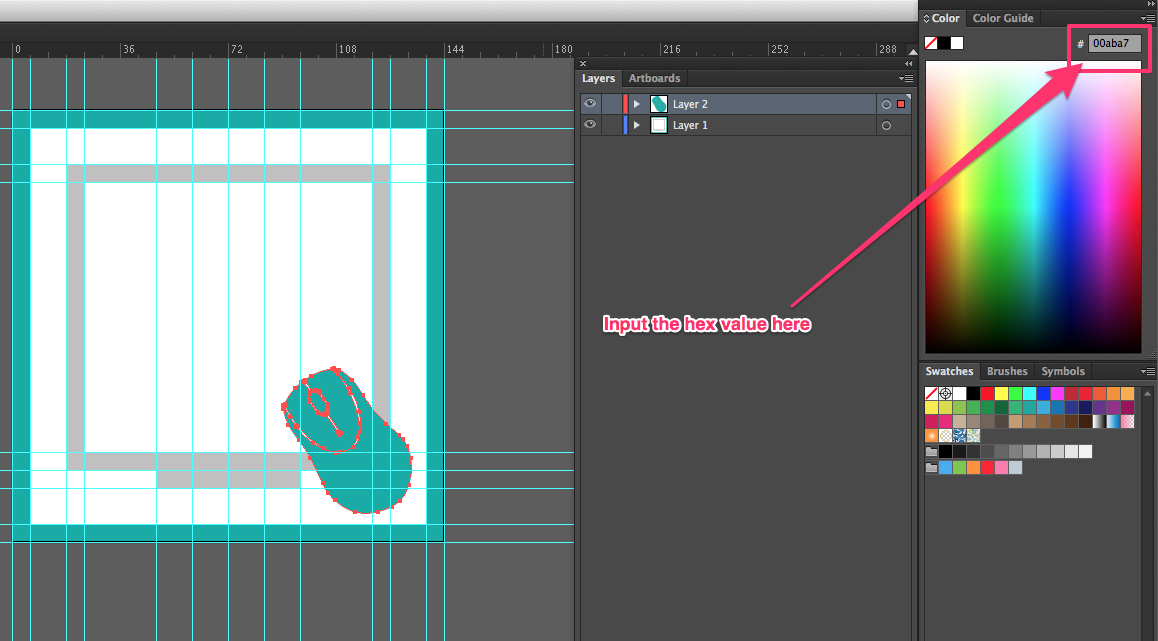Viewport: 1158px width, 641px height.
Task: Expand Layer 2 contents with its triangle
Action: (x=637, y=103)
